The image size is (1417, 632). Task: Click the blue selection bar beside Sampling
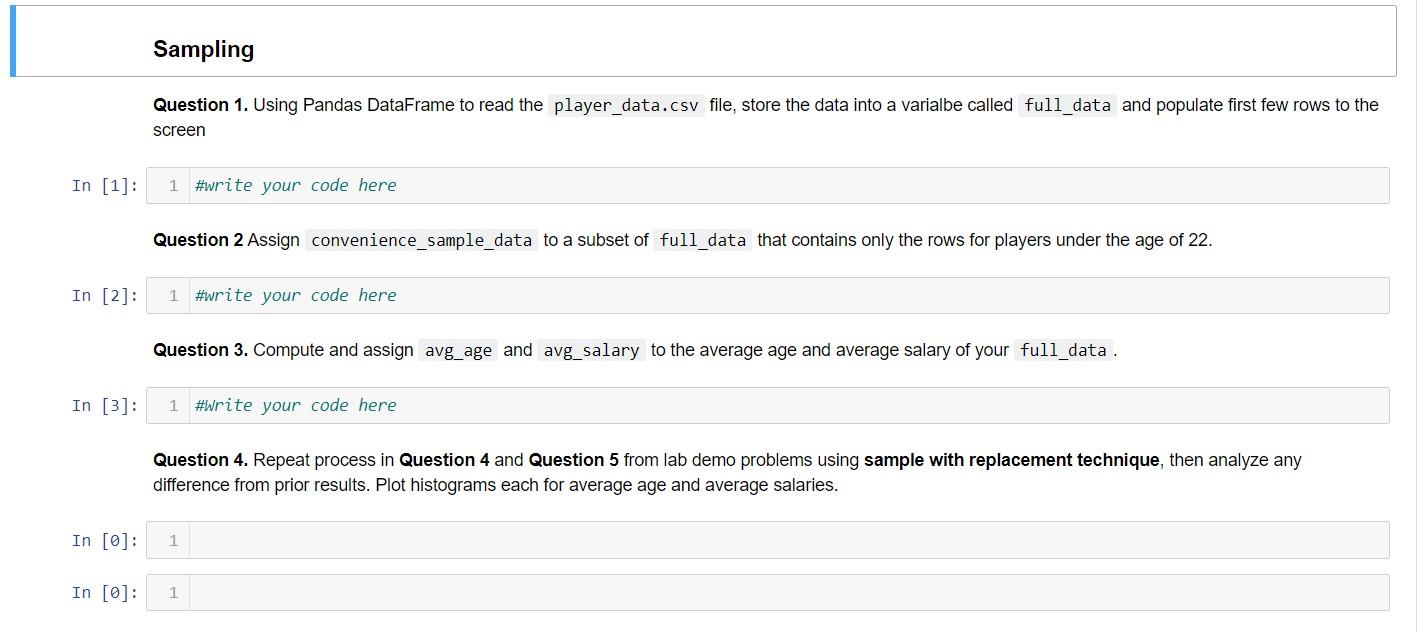pos(11,41)
